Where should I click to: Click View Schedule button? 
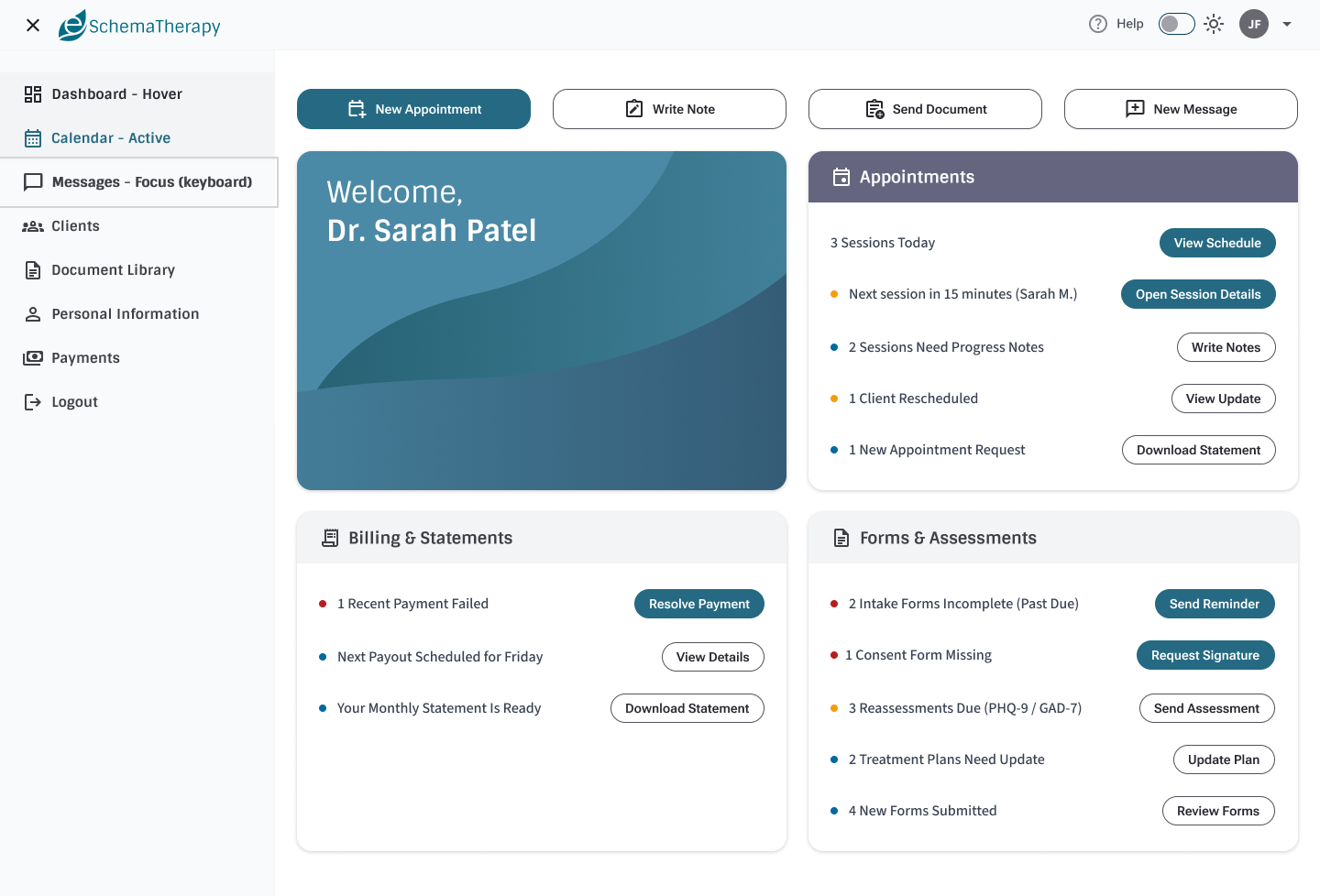click(1217, 243)
